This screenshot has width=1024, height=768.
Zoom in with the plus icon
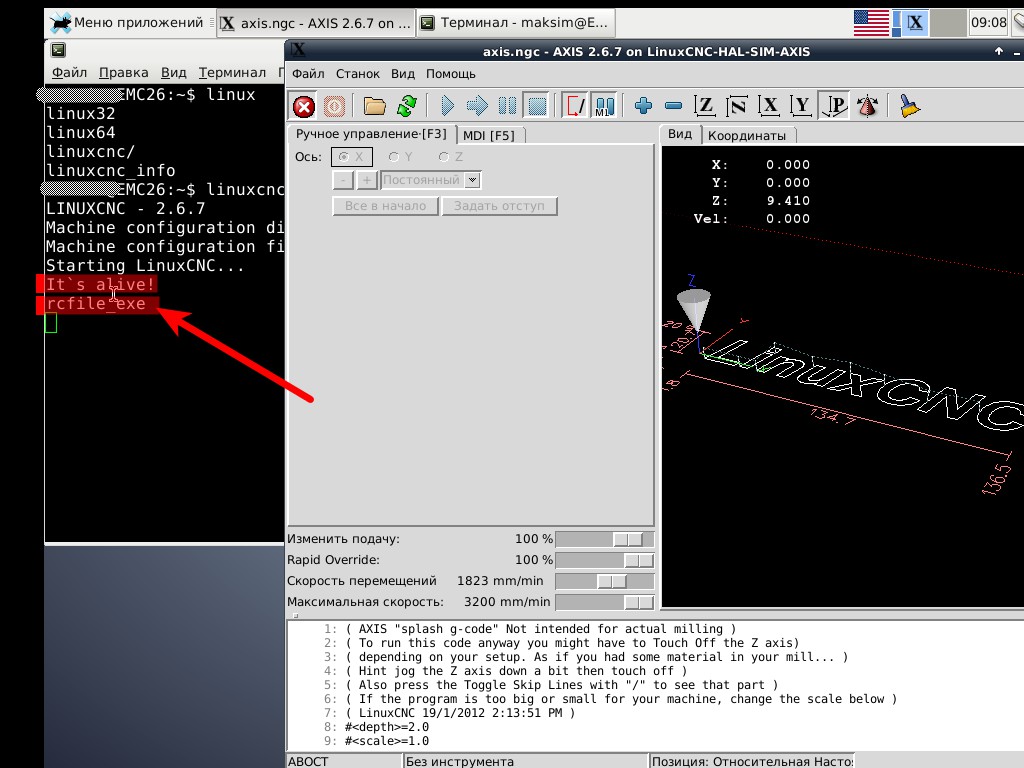pyautogui.click(x=643, y=106)
